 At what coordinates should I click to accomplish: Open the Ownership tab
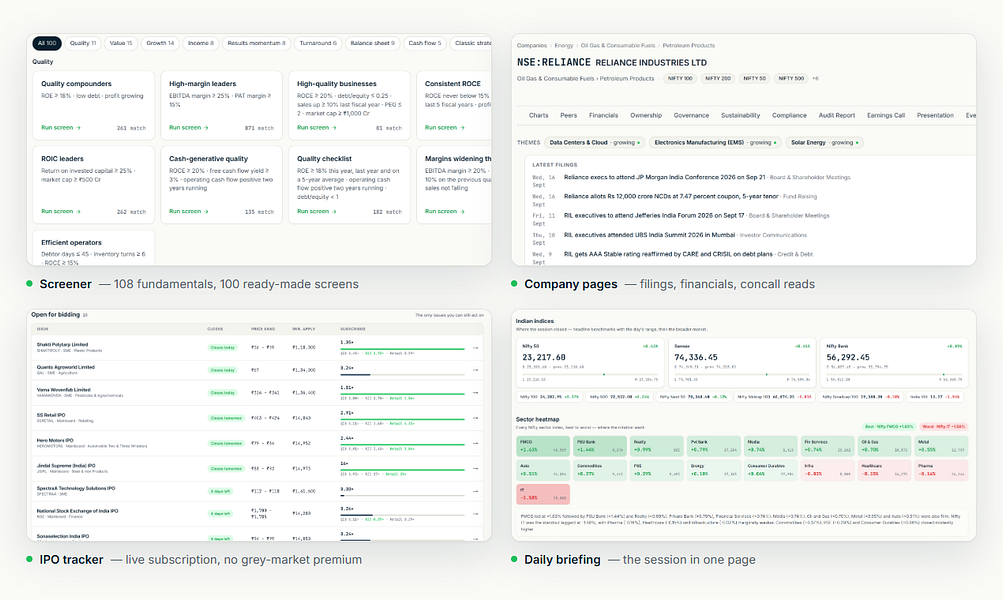tap(646, 115)
